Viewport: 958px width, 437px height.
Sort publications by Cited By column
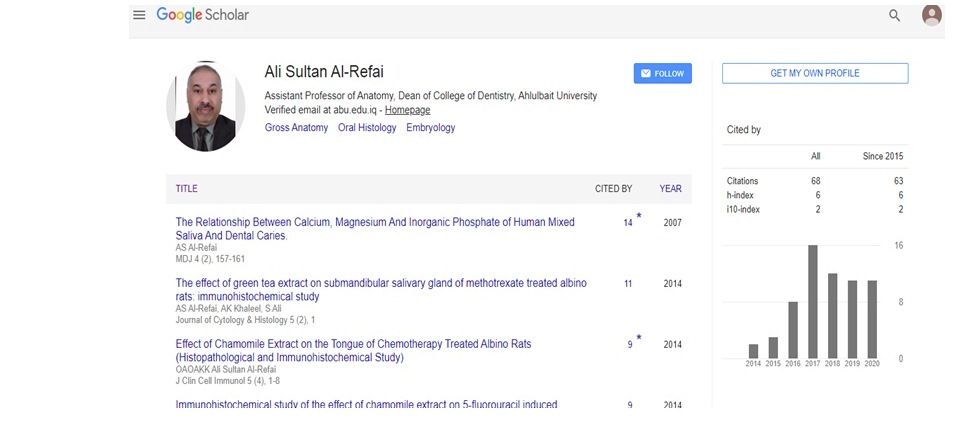point(613,188)
